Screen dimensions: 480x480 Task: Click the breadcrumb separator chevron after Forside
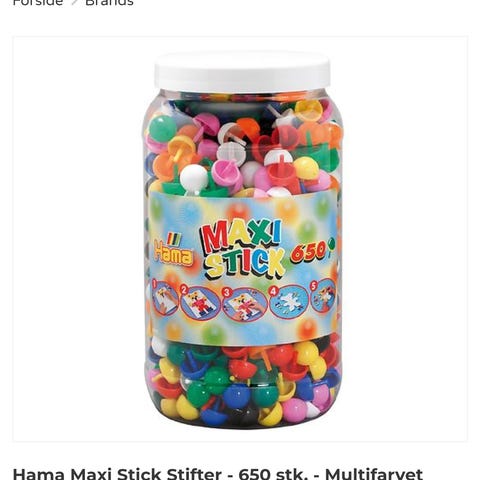point(74,3)
